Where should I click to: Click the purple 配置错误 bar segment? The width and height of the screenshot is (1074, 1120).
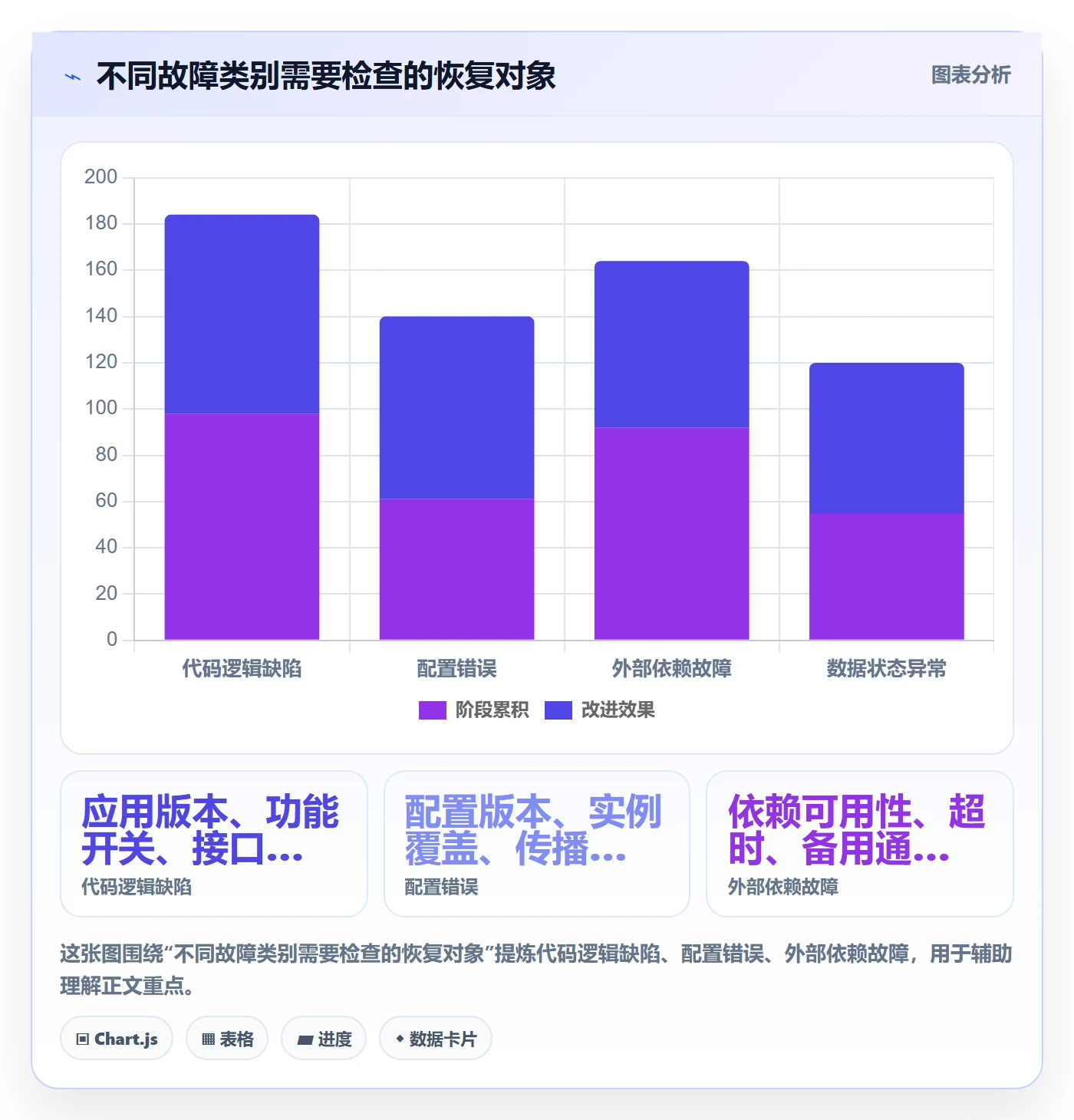tap(456, 569)
